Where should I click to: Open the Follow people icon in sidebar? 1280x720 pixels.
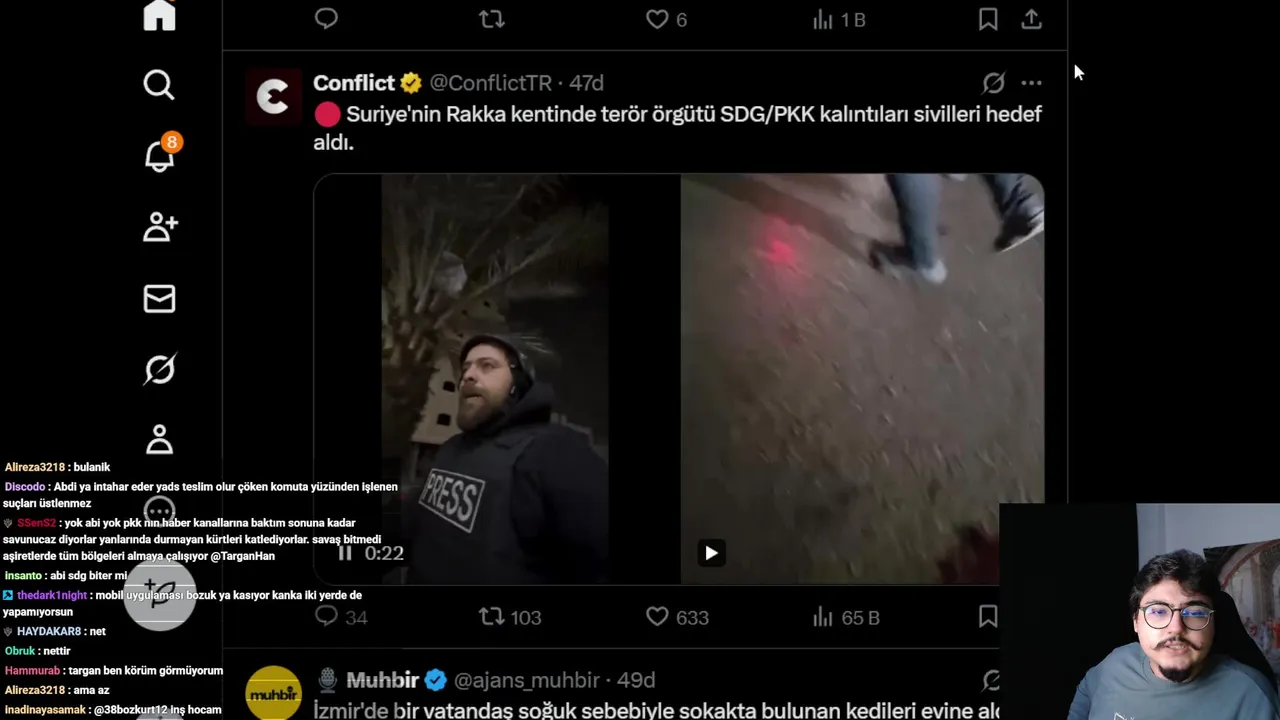(x=160, y=227)
